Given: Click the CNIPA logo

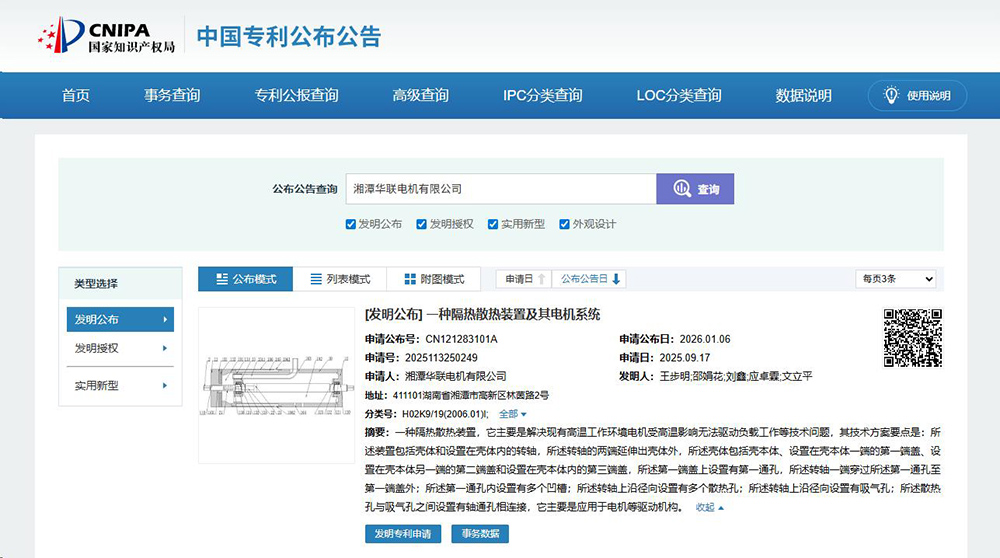Looking at the screenshot, I should pos(106,35).
